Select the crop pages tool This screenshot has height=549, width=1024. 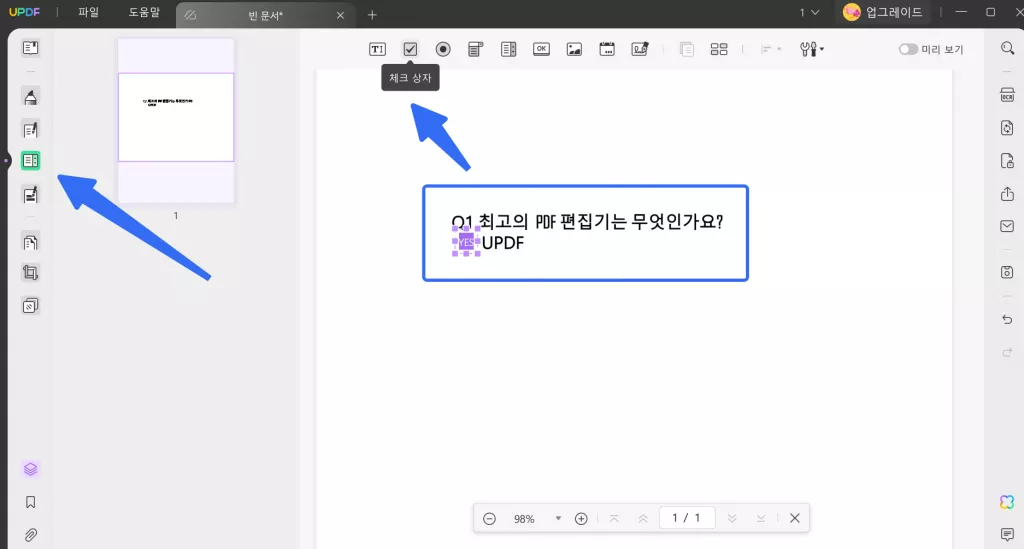tap(30, 273)
